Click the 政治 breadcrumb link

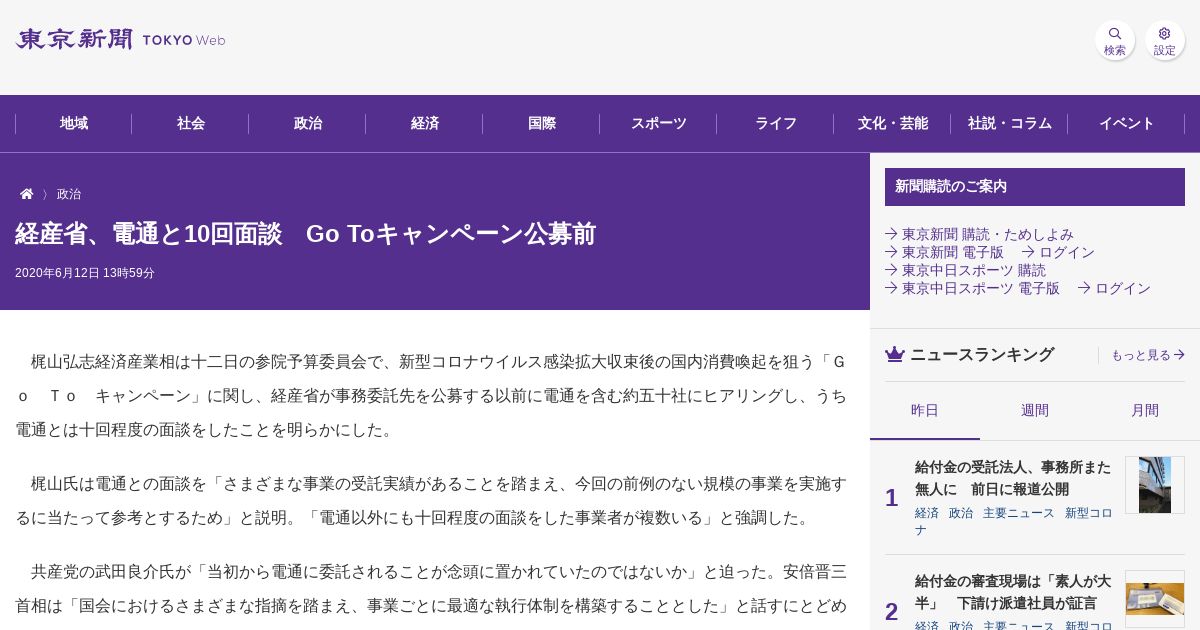[x=69, y=194]
